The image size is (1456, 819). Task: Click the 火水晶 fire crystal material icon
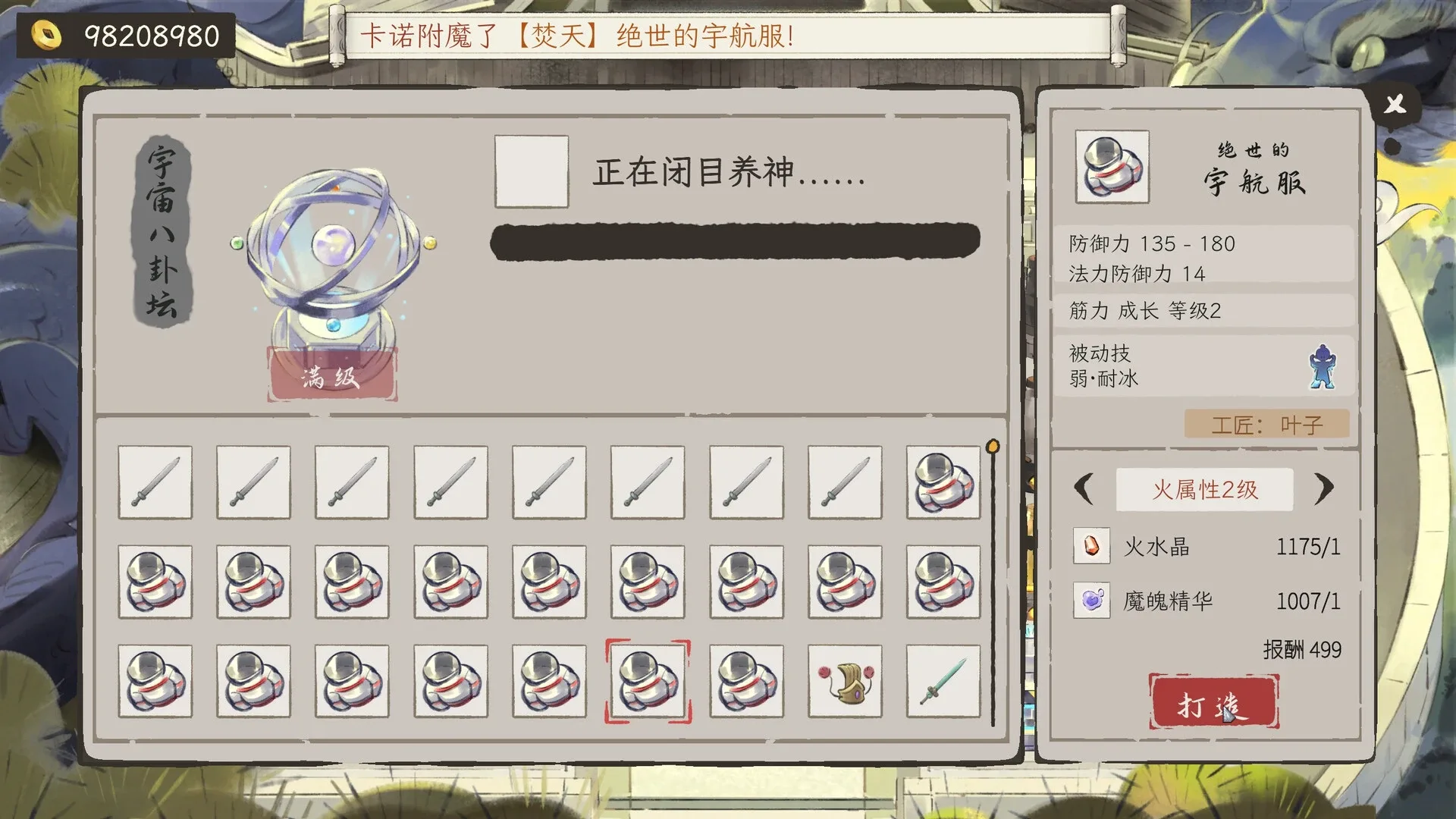point(1091,545)
